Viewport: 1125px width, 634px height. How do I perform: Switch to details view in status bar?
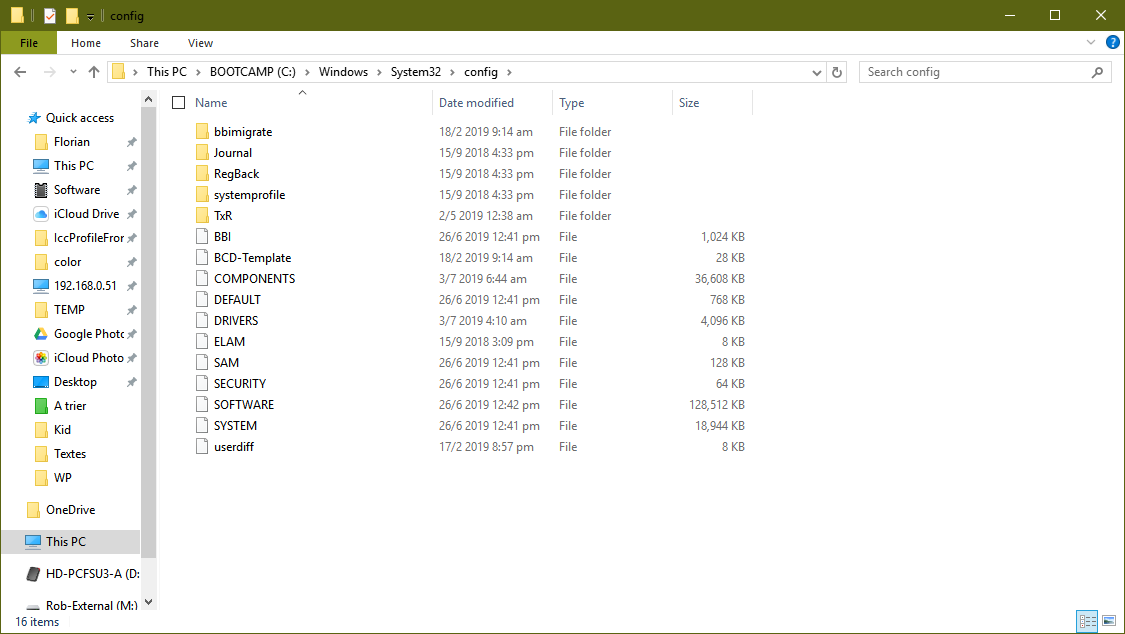click(x=1087, y=622)
